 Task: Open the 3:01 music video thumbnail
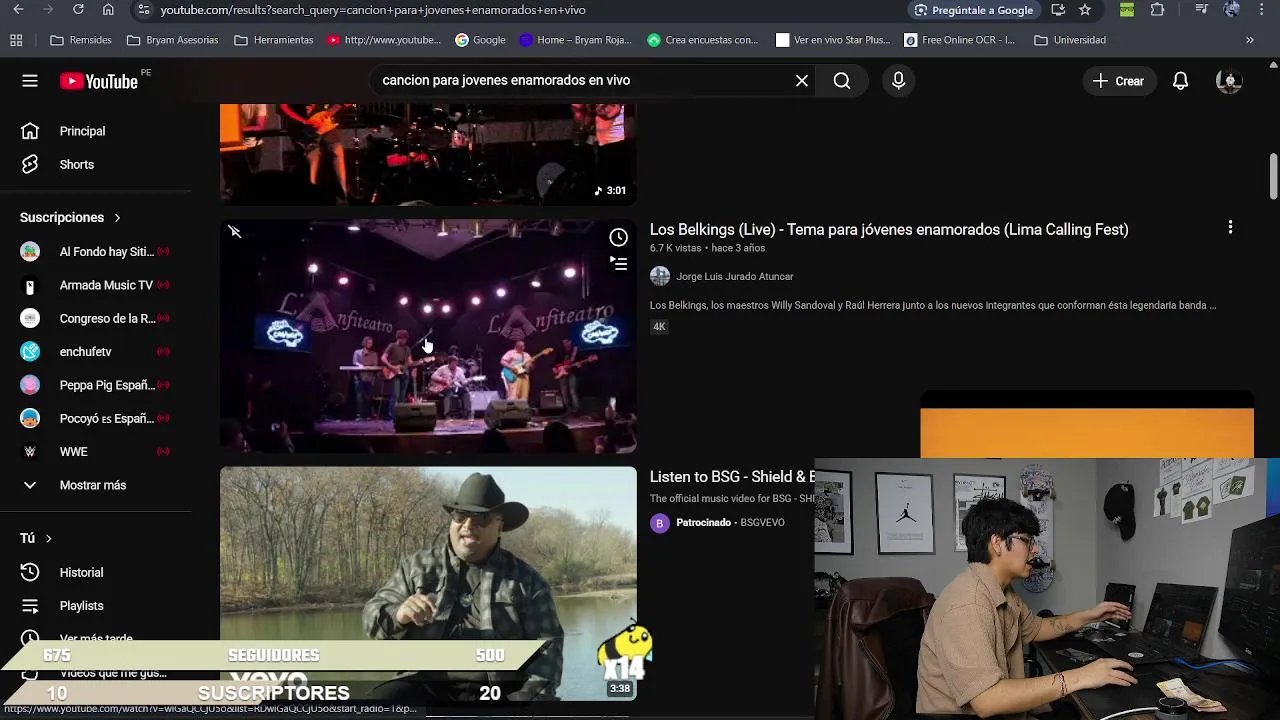coord(428,154)
